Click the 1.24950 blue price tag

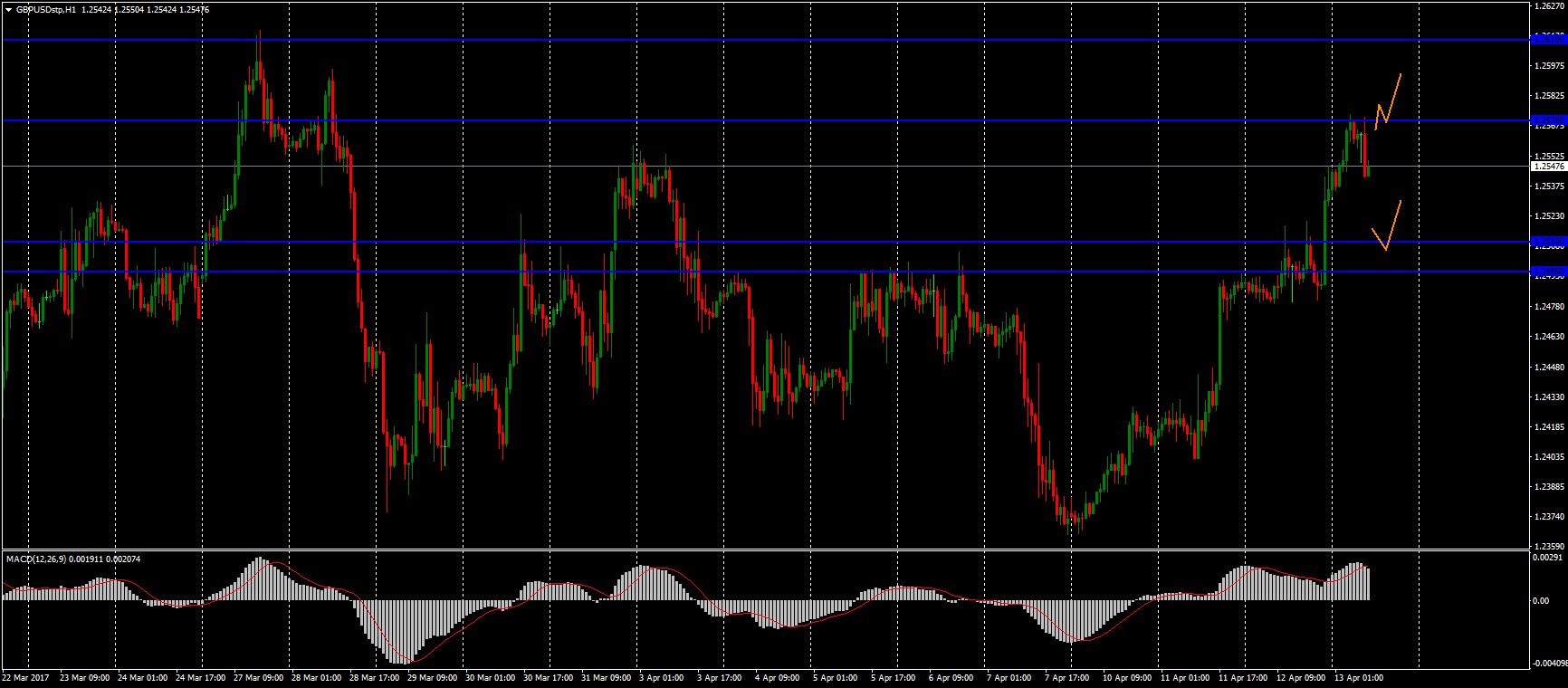(x=1547, y=272)
